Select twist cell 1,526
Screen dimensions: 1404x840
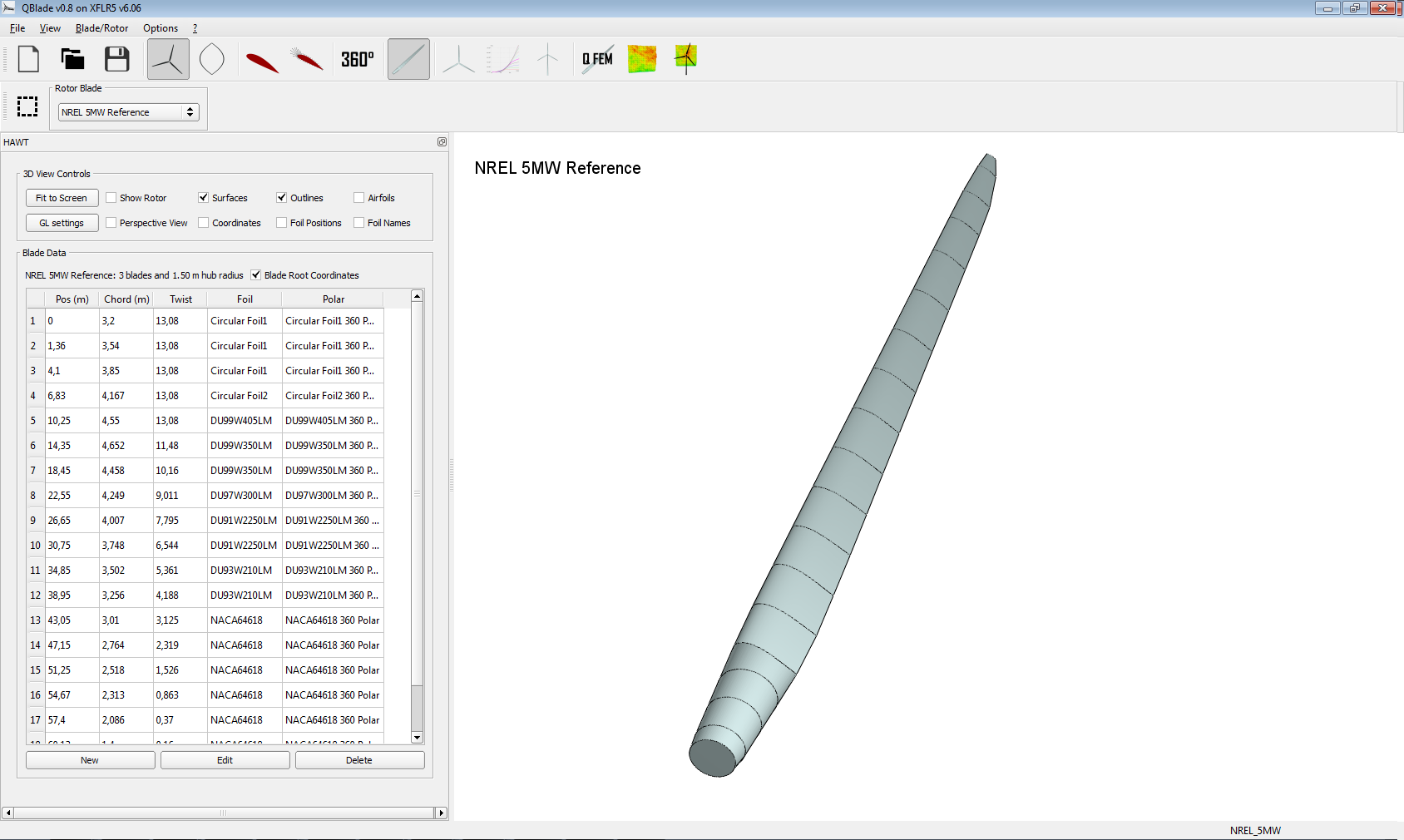point(180,670)
